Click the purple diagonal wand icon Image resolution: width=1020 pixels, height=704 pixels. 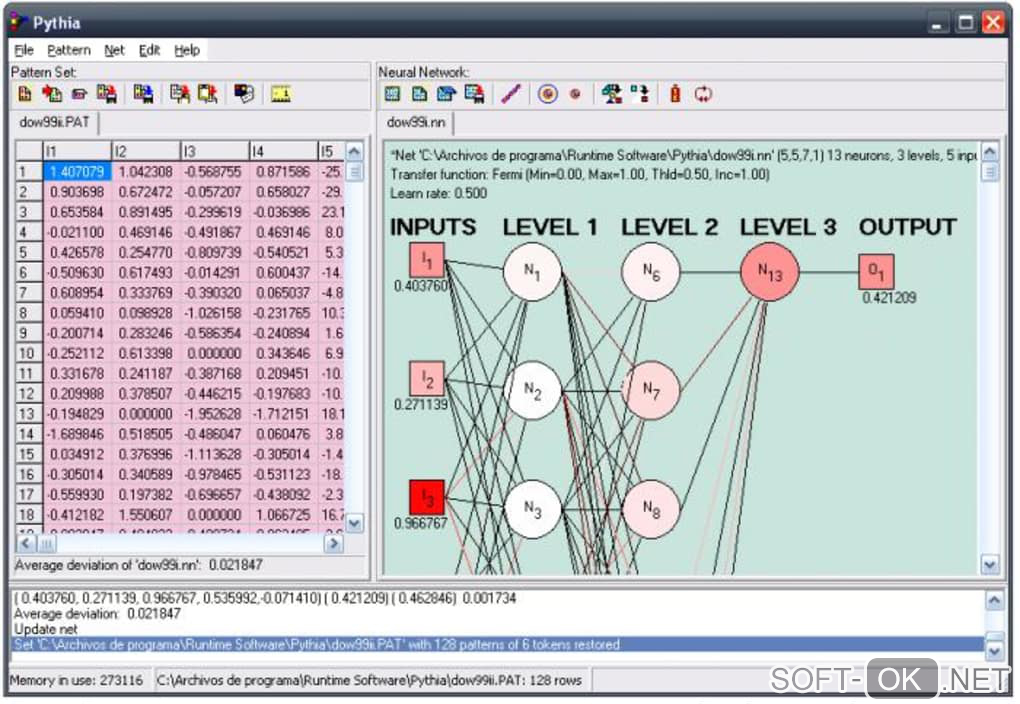pyautogui.click(x=511, y=94)
